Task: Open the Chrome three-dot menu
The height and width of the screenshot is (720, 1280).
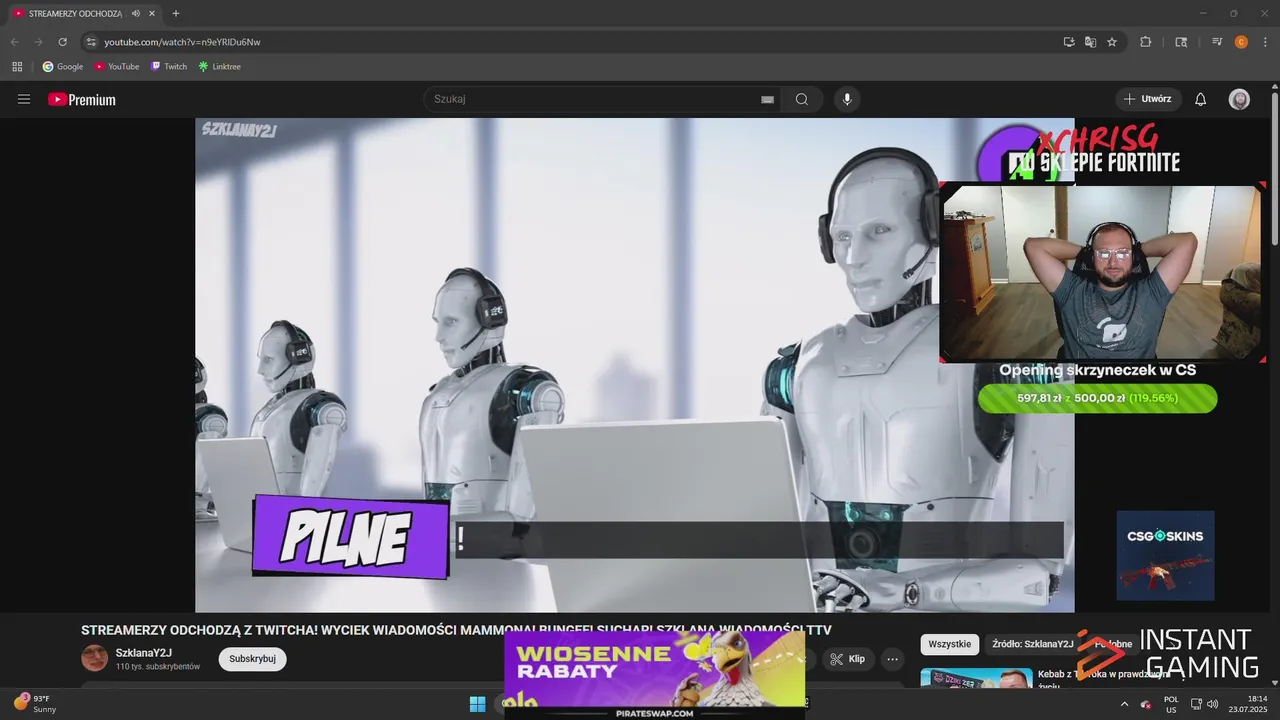Action: point(1264,42)
